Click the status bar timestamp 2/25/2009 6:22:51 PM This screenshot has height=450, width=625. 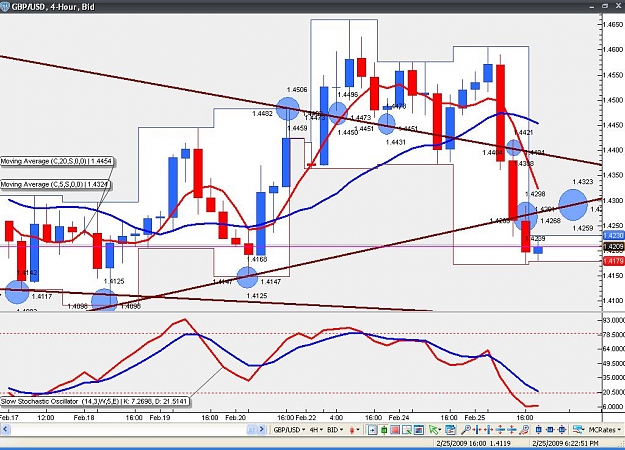click(x=566, y=443)
